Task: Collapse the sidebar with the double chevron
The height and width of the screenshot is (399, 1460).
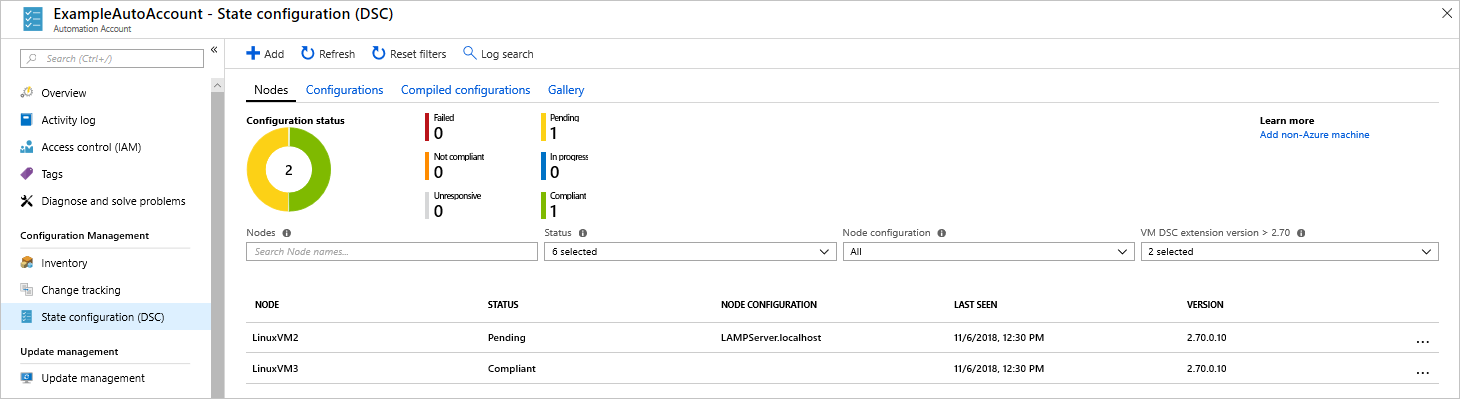Action: pyautogui.click(x=214, y=49)
